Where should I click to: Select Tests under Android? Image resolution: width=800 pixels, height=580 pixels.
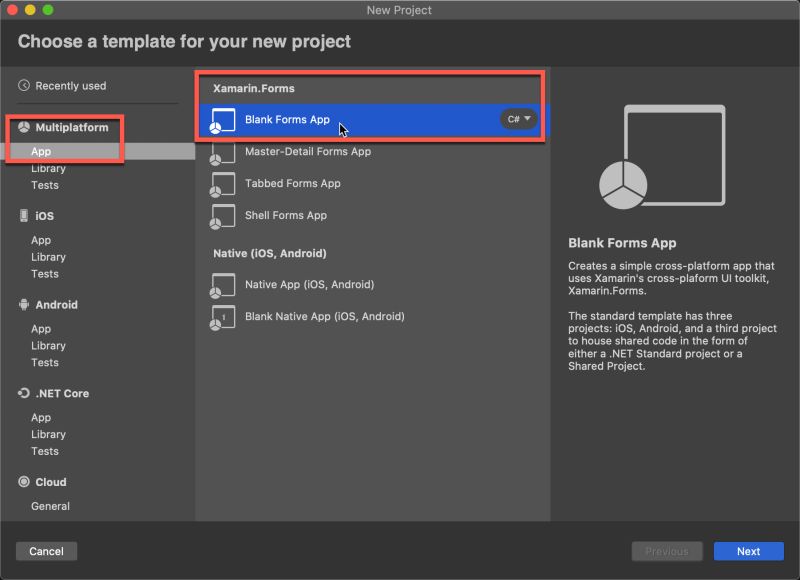(45, 362)
